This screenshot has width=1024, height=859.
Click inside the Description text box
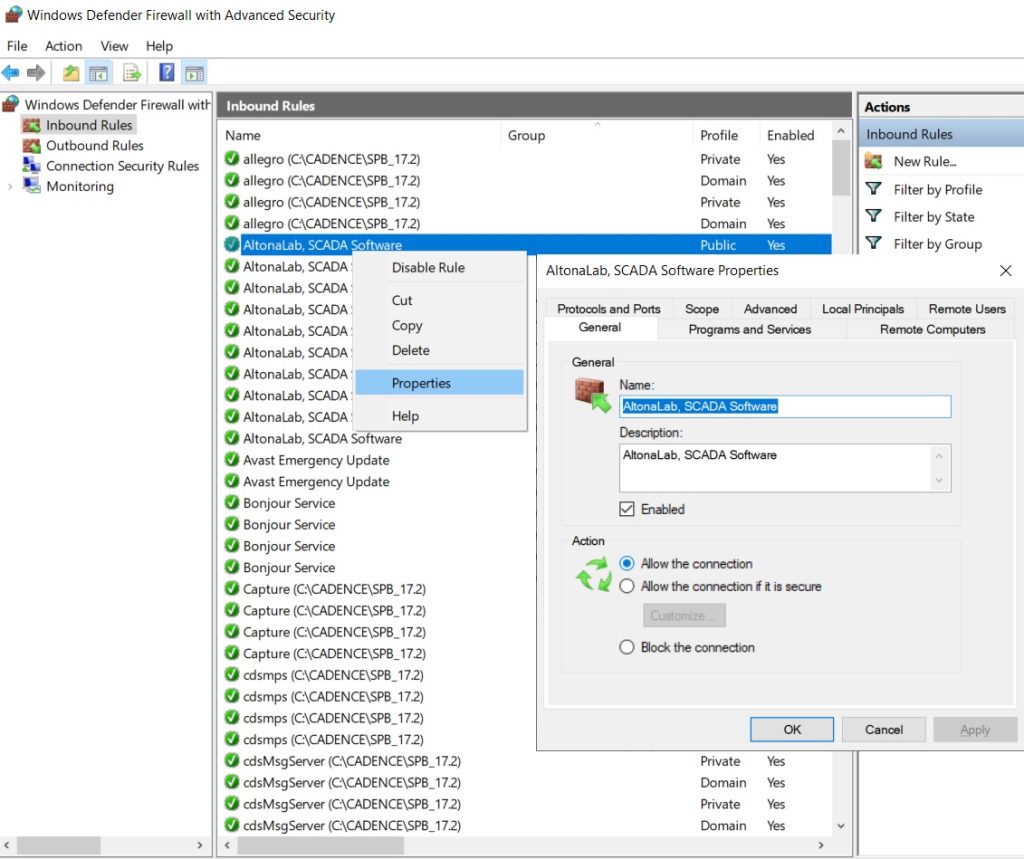tap(776, 468)
